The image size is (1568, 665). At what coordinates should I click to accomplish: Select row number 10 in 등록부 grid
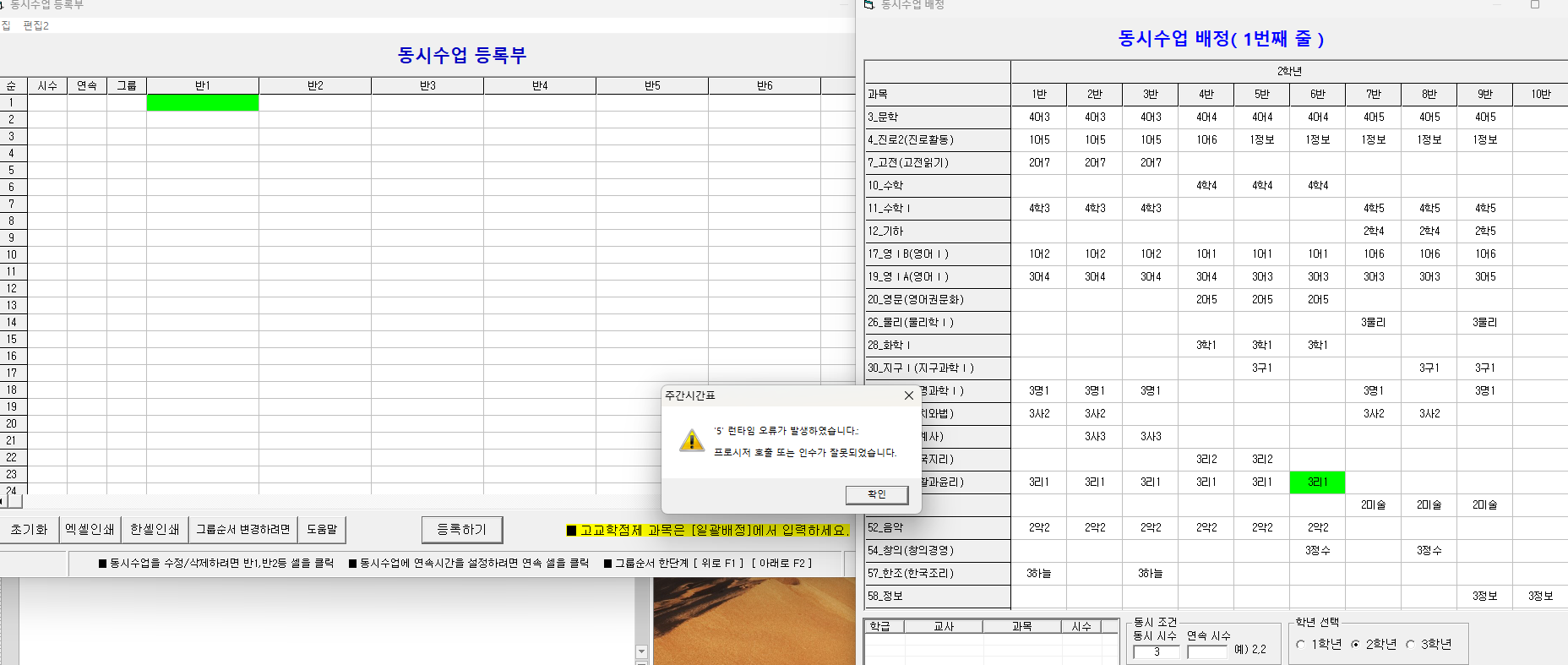click(x=12, y=254)
